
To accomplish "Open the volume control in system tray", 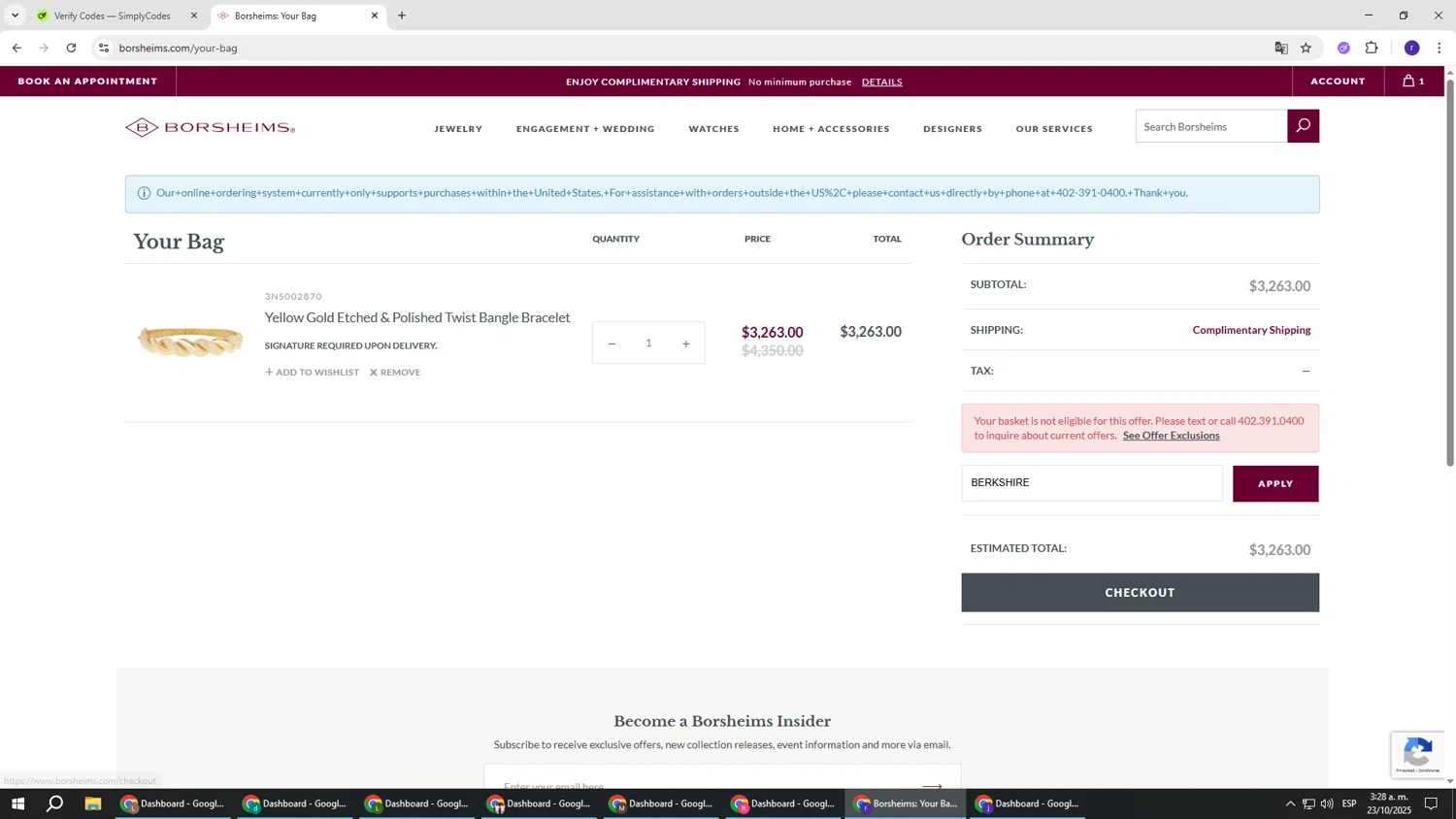I will [1326, 803].
